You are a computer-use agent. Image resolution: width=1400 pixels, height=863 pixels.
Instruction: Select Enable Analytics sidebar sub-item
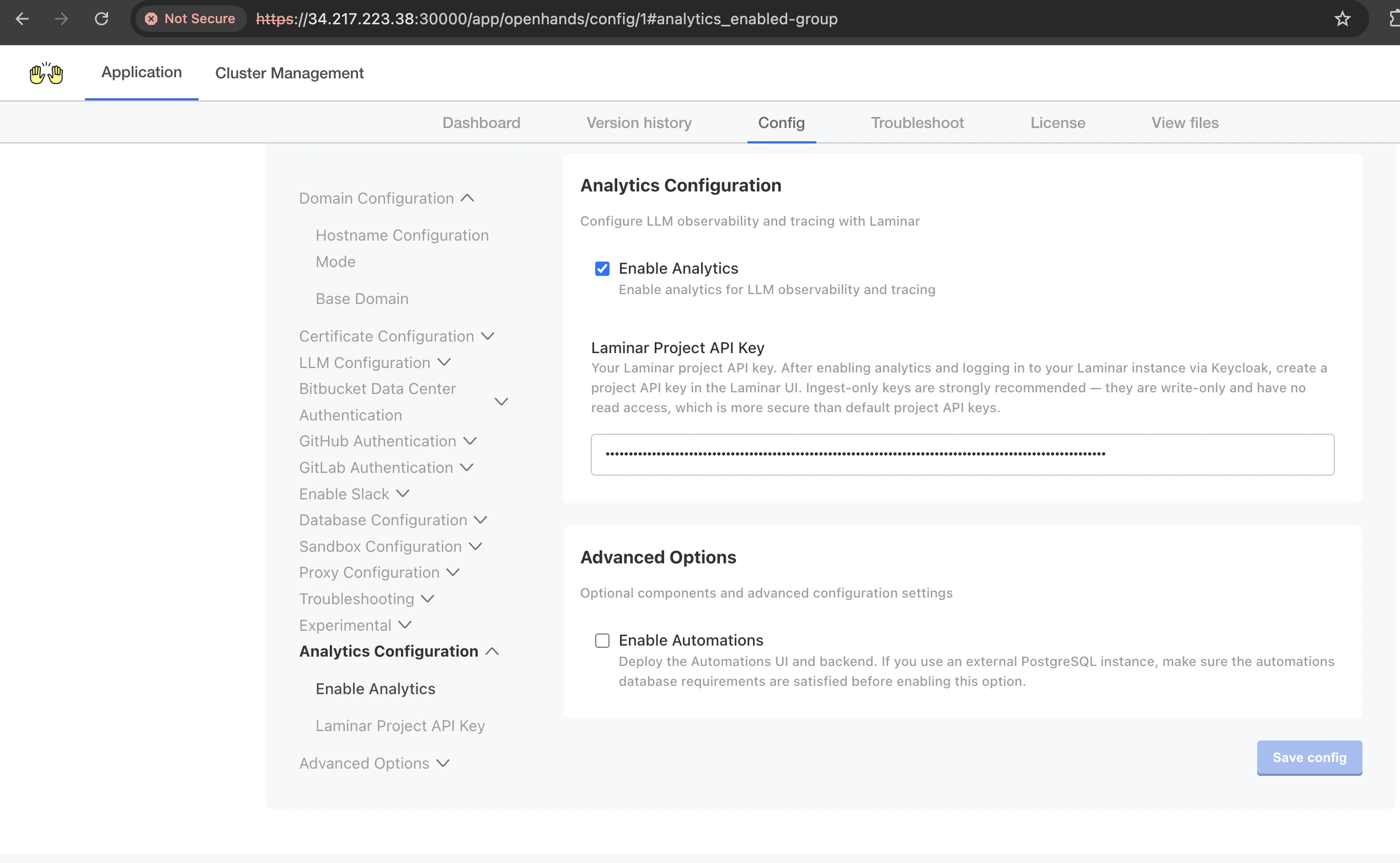coord(376,689)
